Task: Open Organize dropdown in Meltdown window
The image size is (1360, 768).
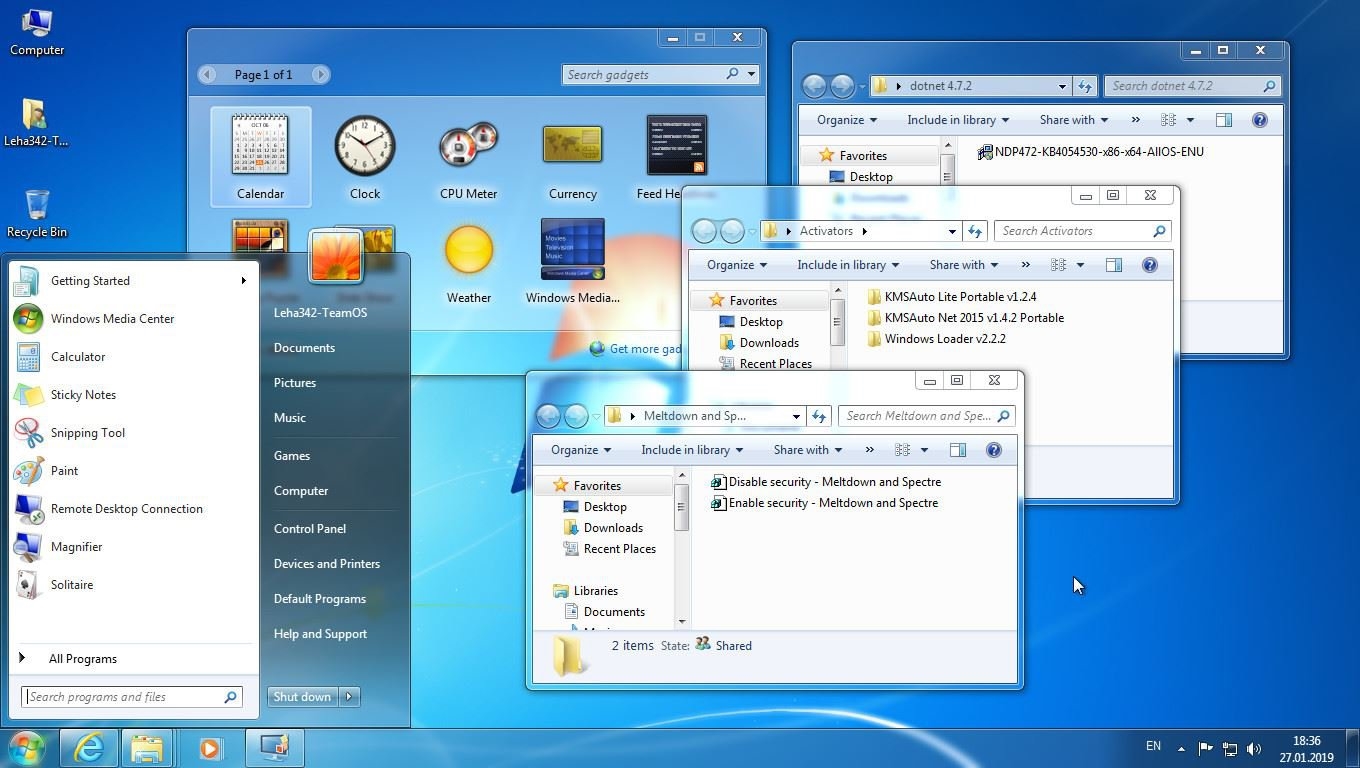Action: [x=581, y=450]
